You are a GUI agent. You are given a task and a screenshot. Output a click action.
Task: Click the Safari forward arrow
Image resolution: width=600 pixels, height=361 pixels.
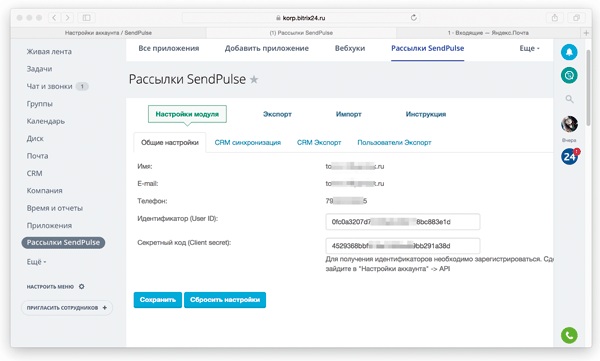67,18
